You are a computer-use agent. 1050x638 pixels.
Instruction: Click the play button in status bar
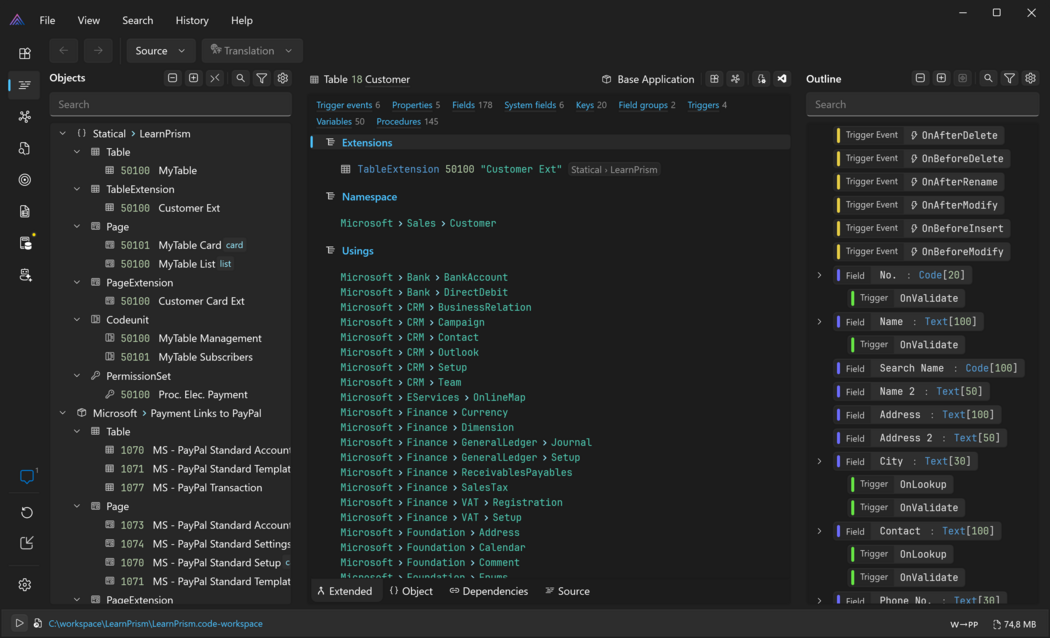coord(19,623)
